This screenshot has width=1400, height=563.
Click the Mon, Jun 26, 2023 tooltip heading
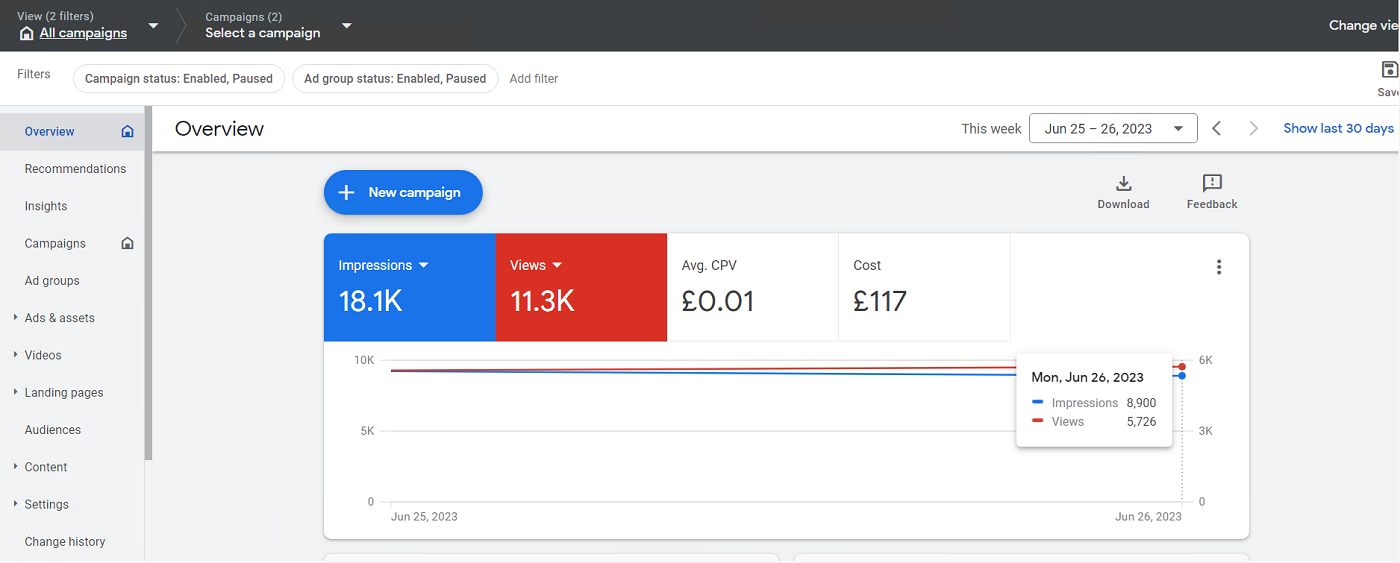pos(1087,377)
